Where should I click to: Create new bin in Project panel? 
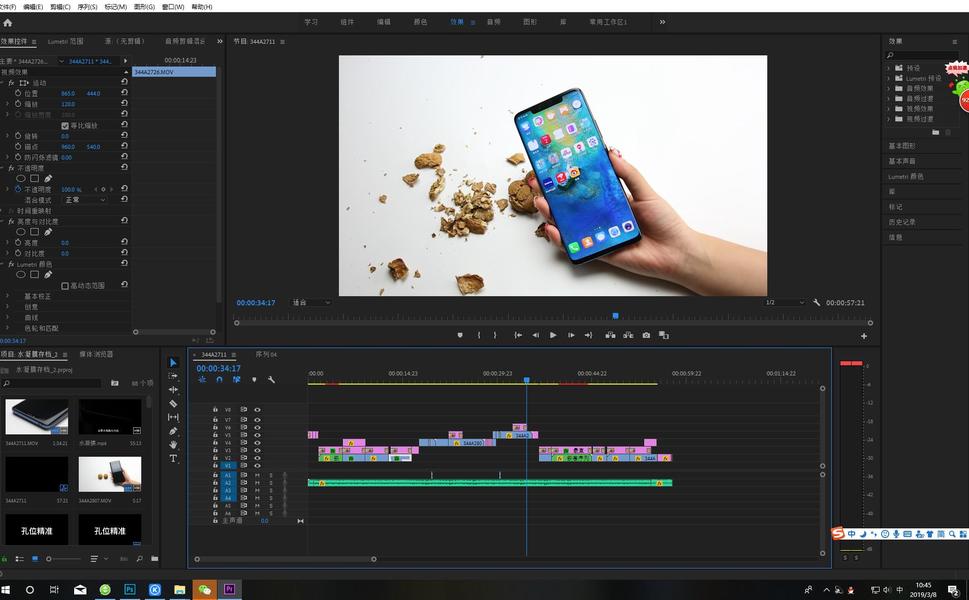[x=154, y=559]
